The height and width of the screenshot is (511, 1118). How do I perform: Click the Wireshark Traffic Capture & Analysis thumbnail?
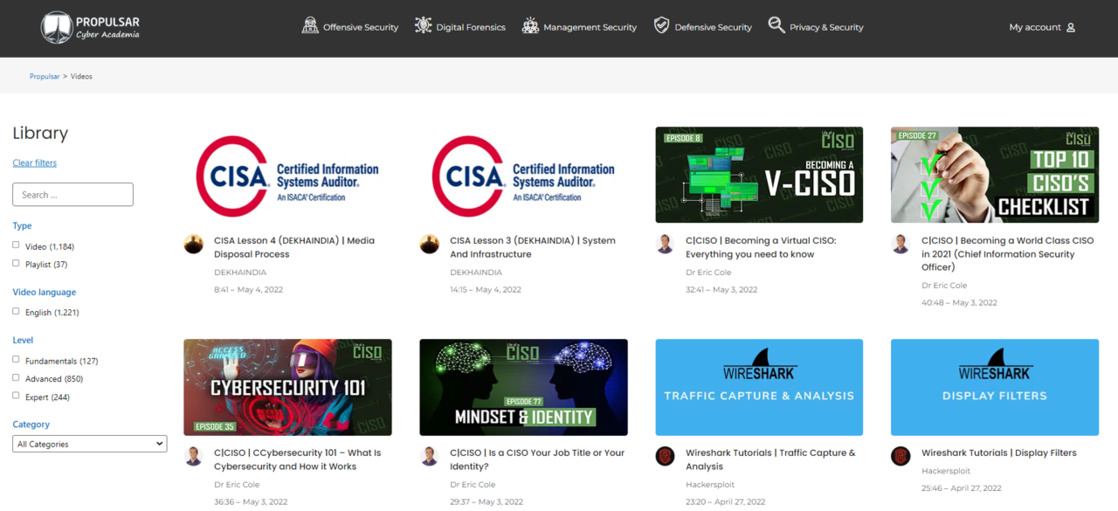[759, 387]
